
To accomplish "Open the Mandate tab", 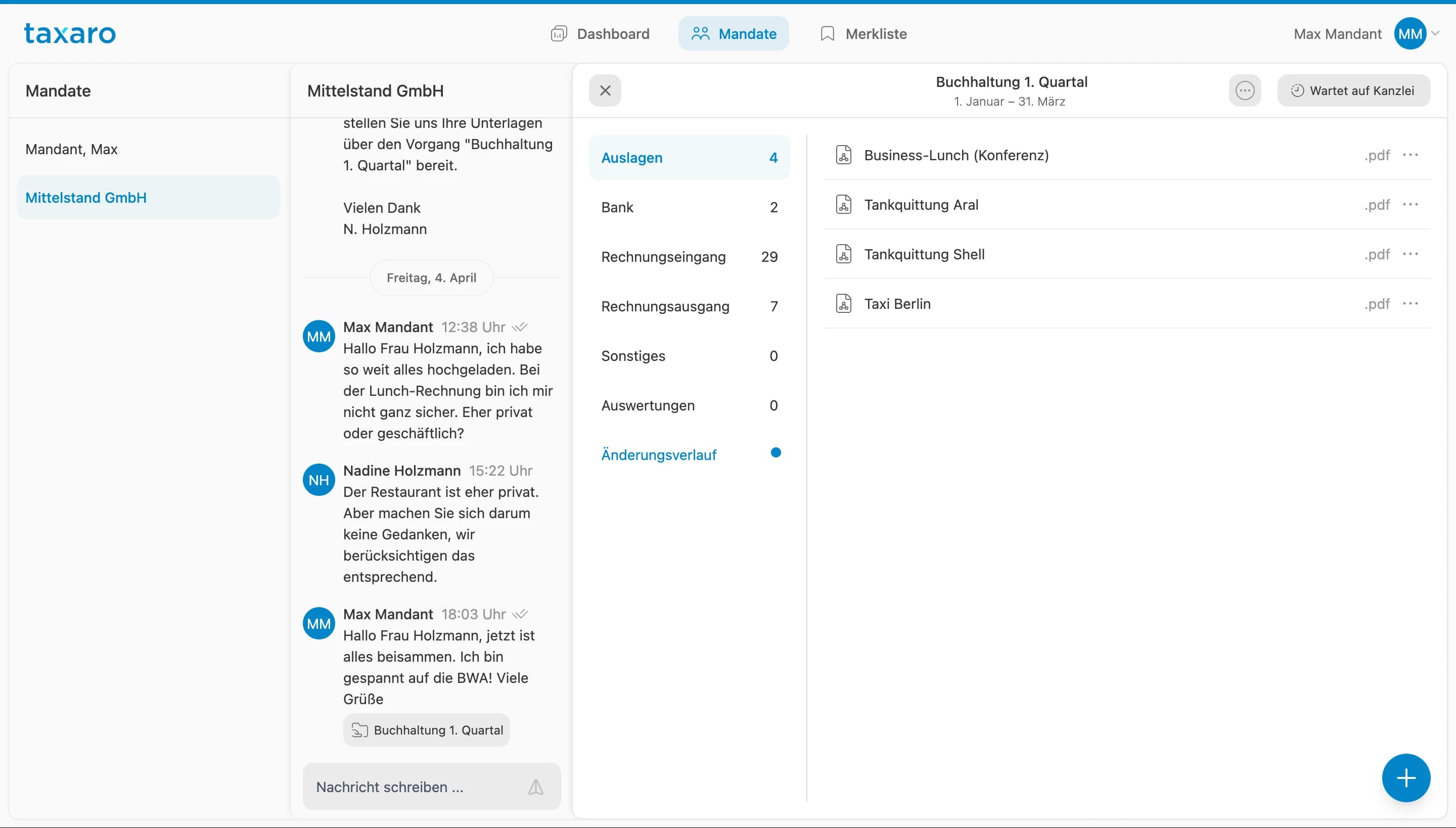I will coord(734,33).
